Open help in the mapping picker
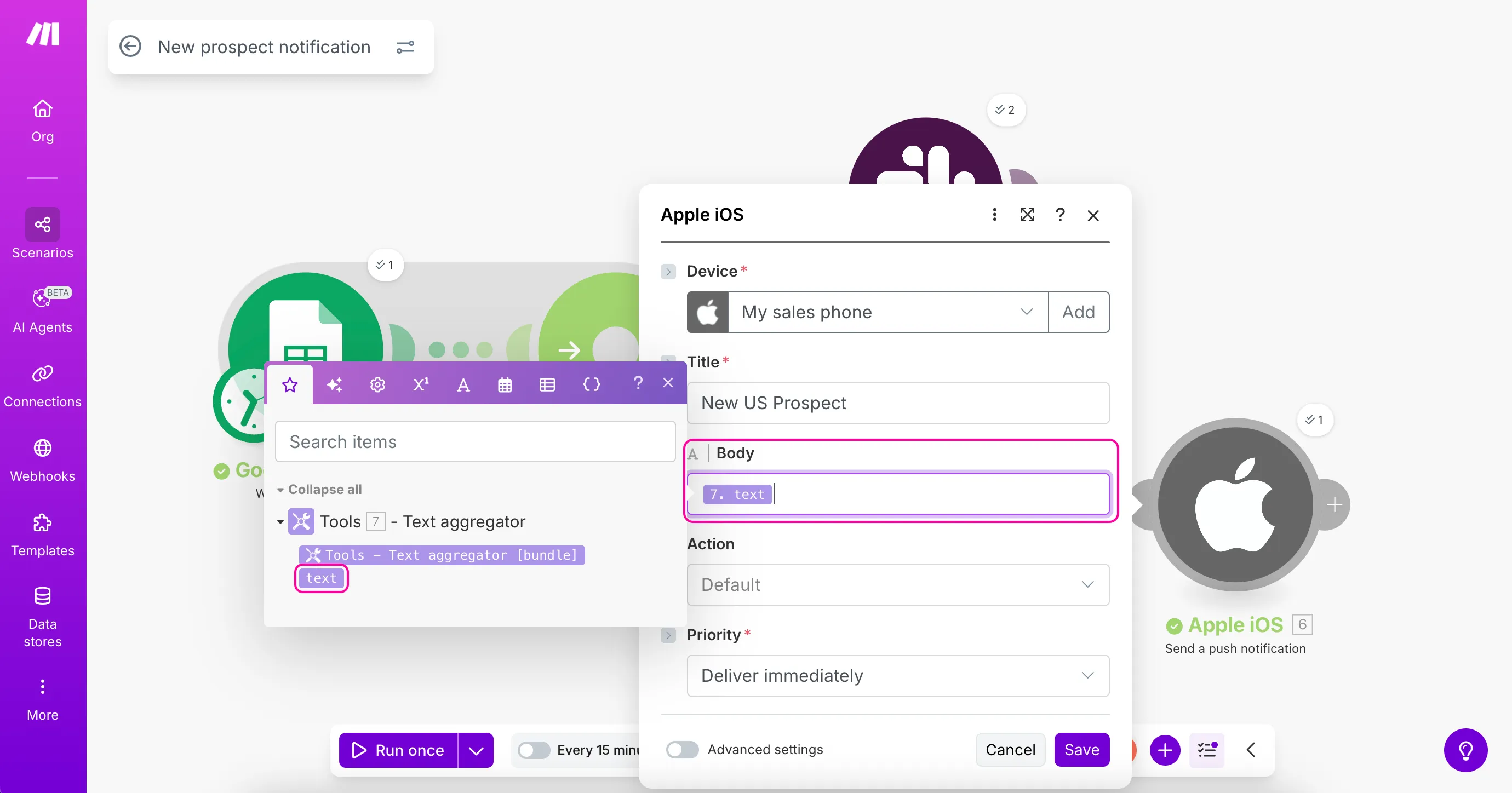Image resolution: width=1512 pixels, height=793 pixels. 638,383
